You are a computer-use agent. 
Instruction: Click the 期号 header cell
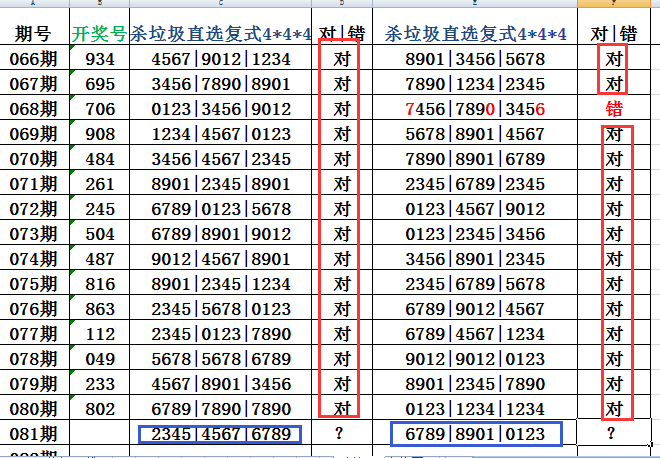pyautogui.click(x=34, y=34)
